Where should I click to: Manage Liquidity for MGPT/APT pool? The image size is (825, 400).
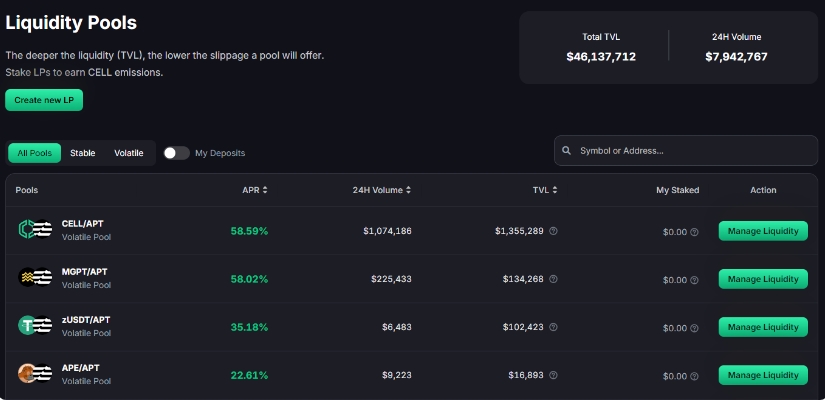click(x=763, y=279)
